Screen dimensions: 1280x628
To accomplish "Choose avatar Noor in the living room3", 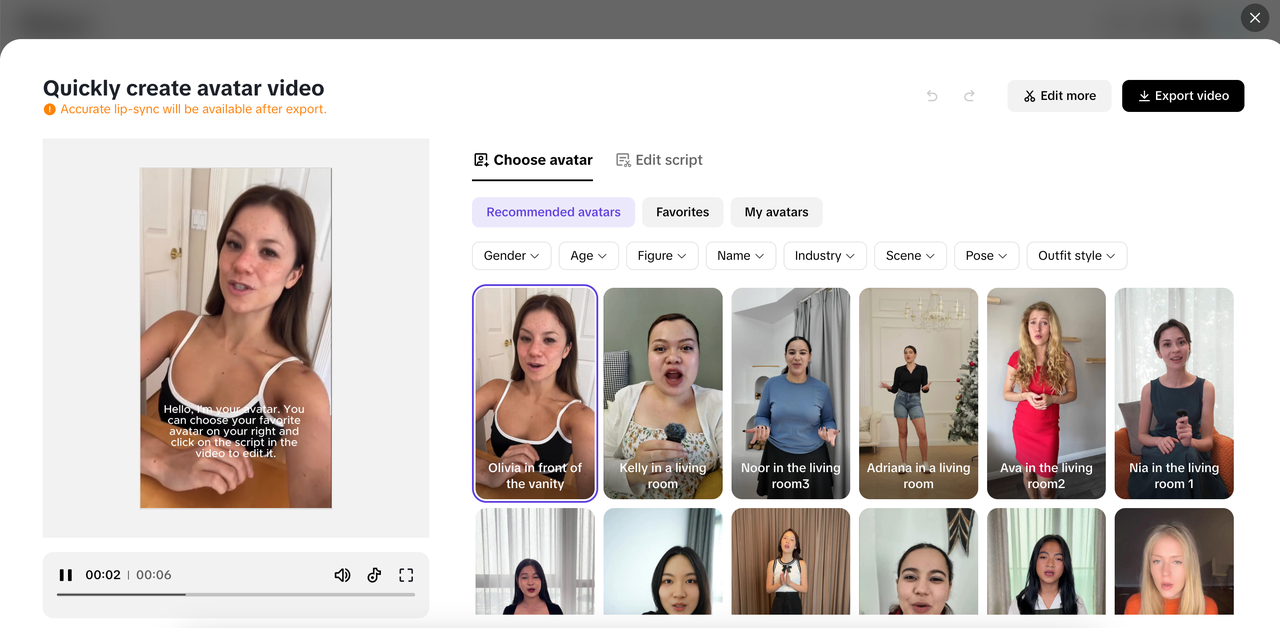I will tap(791, 393).
